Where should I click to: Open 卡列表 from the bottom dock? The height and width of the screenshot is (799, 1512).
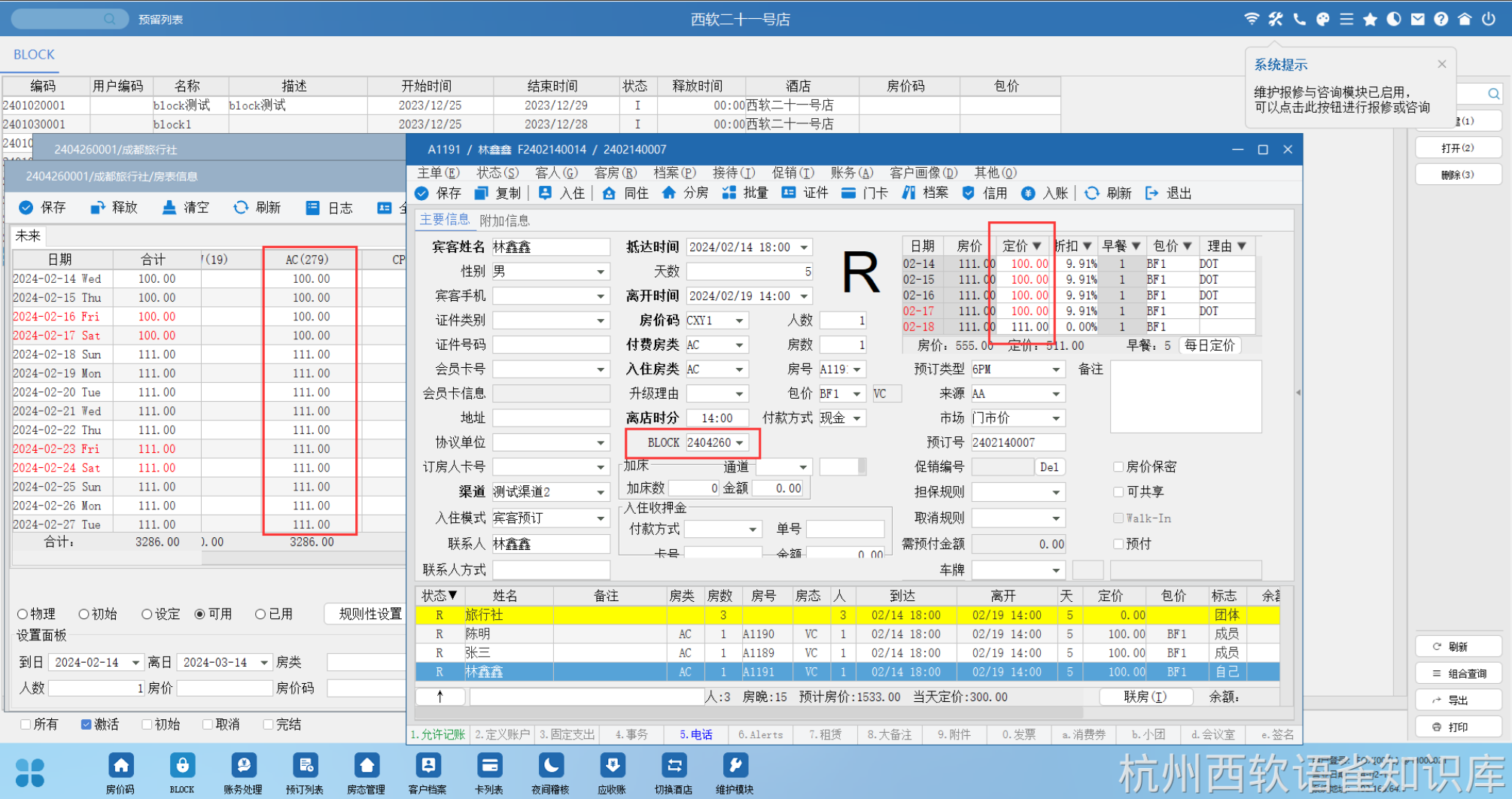point(489,773)
